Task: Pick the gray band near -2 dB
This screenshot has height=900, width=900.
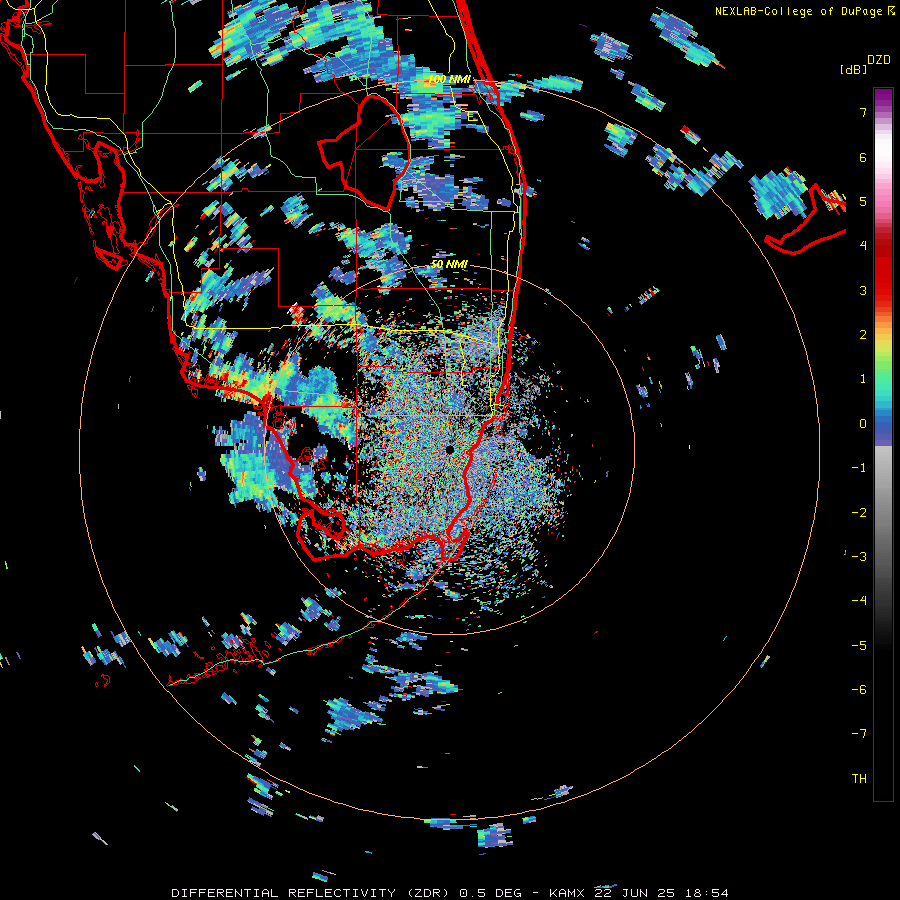Action: point(883,513)
